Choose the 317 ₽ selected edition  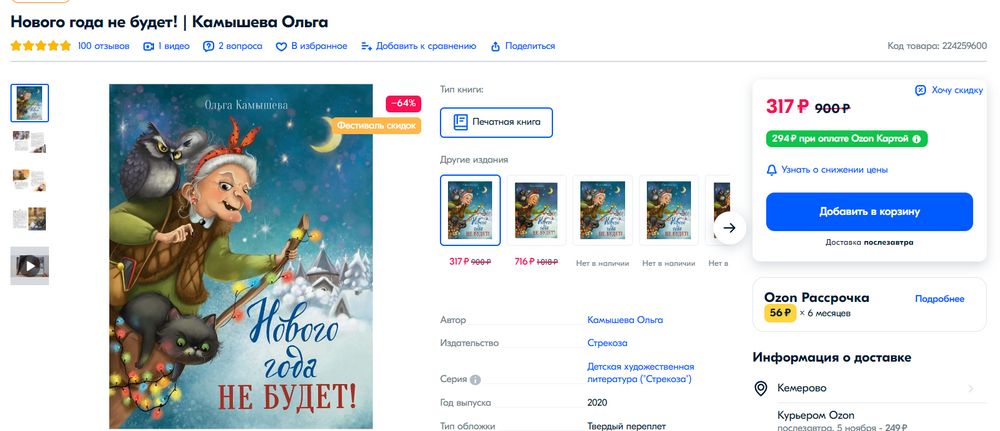[470, 210]
